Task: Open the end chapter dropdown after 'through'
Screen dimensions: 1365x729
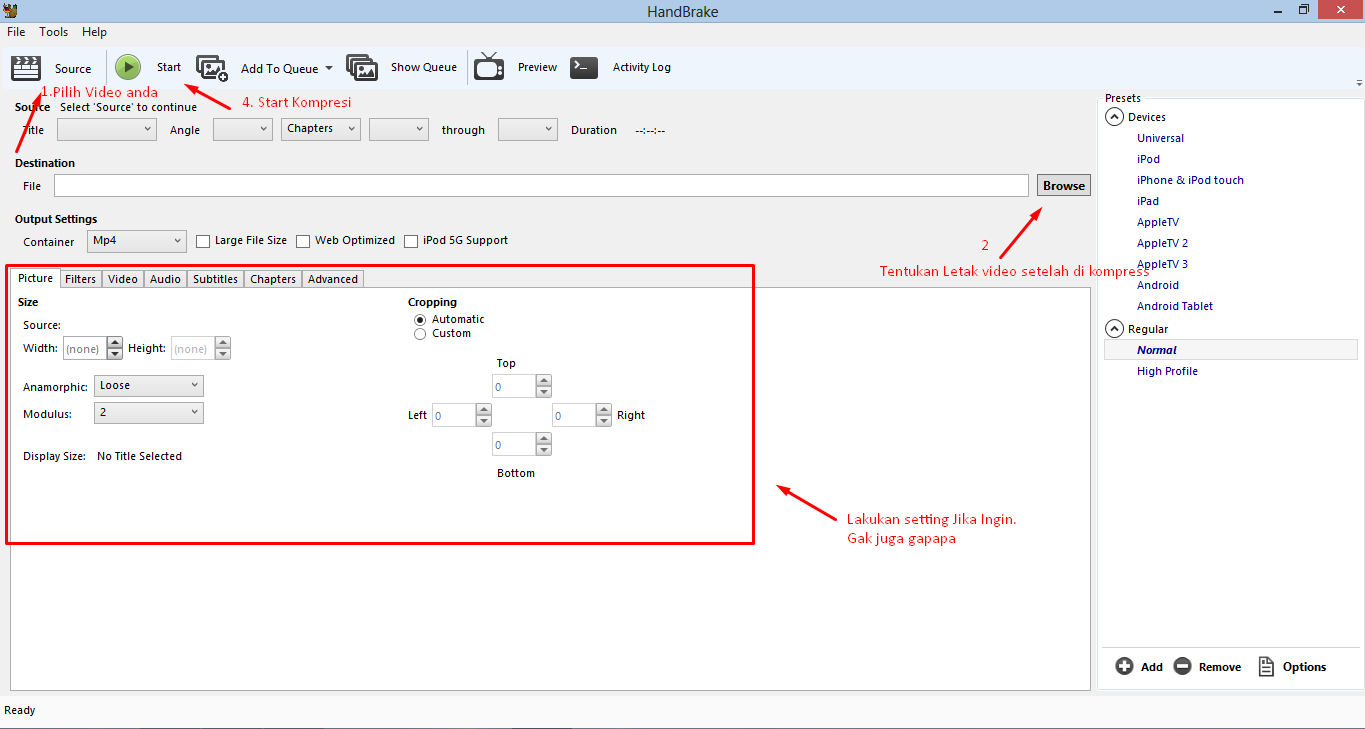Action: [528, 129]
